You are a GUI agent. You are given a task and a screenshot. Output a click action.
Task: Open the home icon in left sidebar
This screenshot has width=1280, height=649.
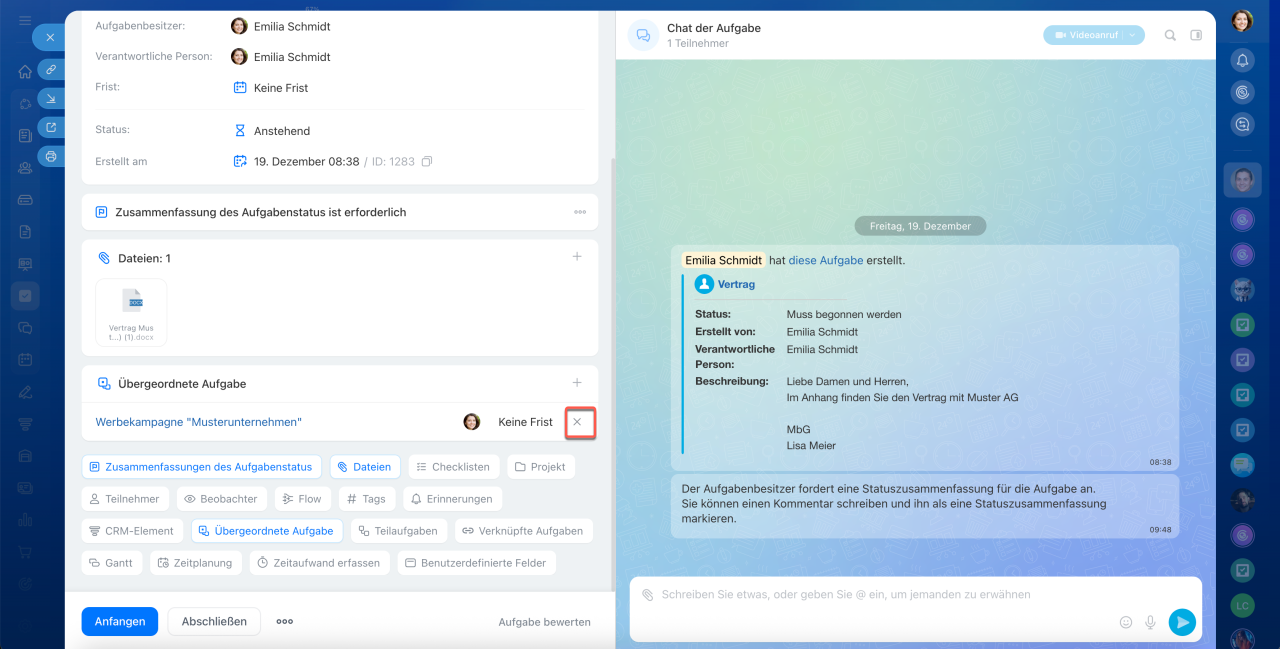click(25, 71)
